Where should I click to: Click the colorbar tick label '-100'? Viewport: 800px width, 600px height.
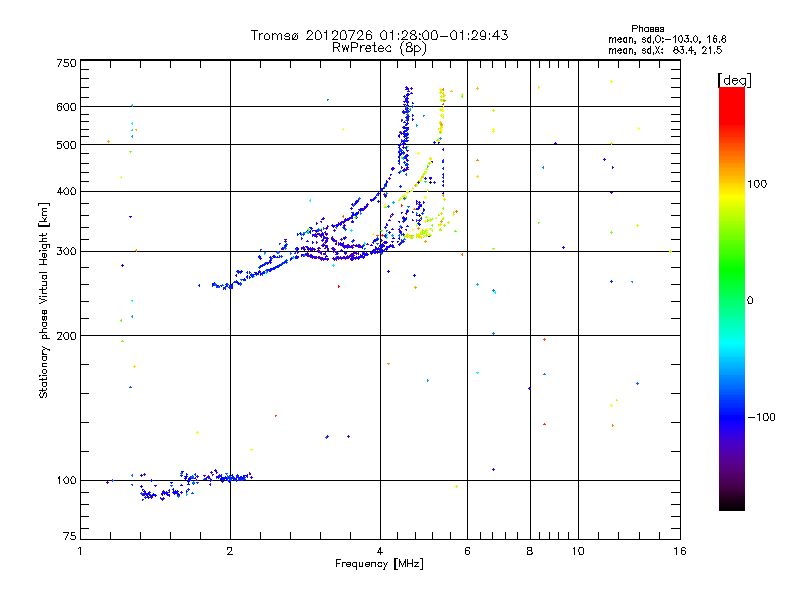(x=761, y=417)
